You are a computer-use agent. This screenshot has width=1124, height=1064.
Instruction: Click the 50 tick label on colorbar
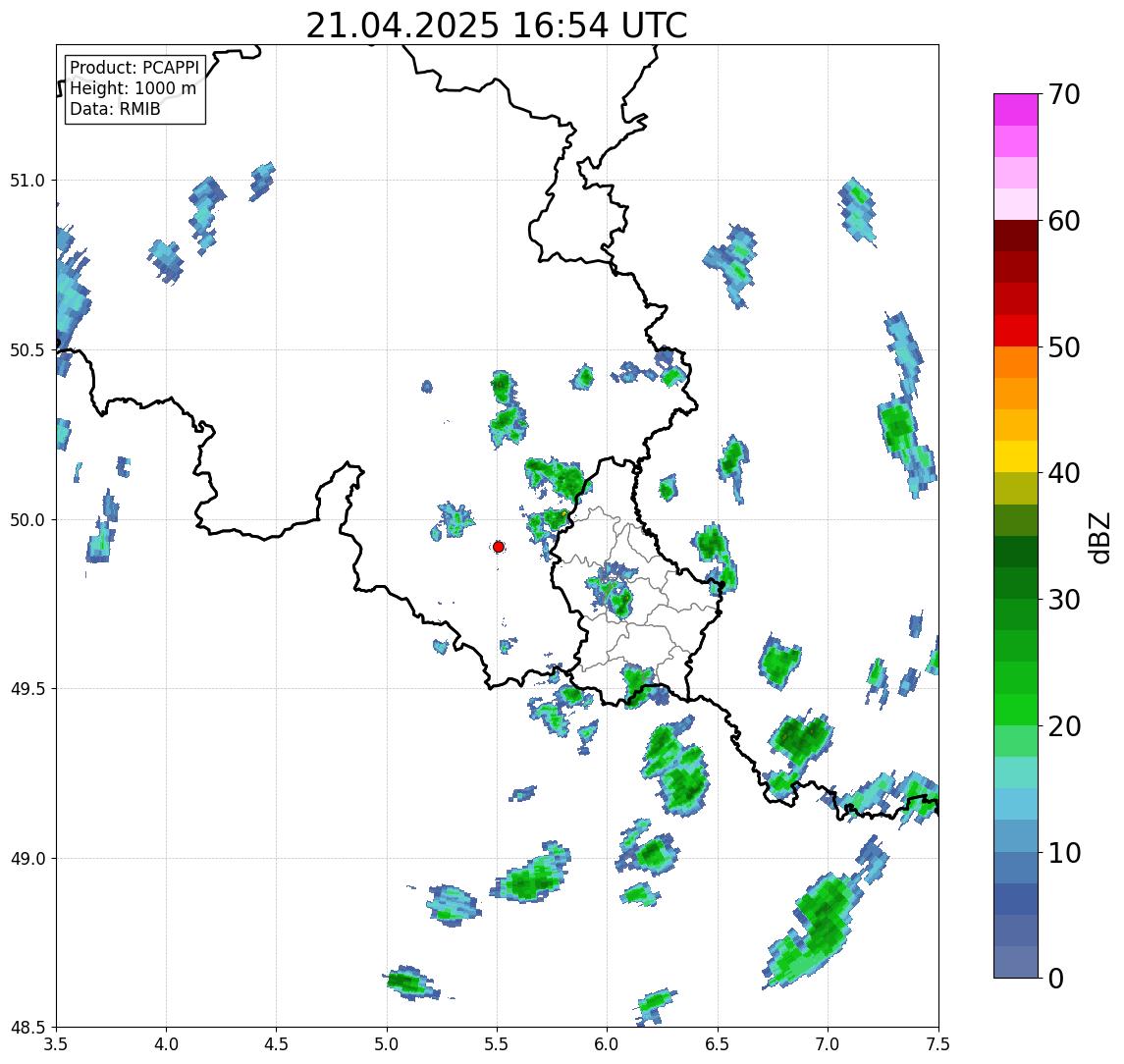(x=1064, y=347)
